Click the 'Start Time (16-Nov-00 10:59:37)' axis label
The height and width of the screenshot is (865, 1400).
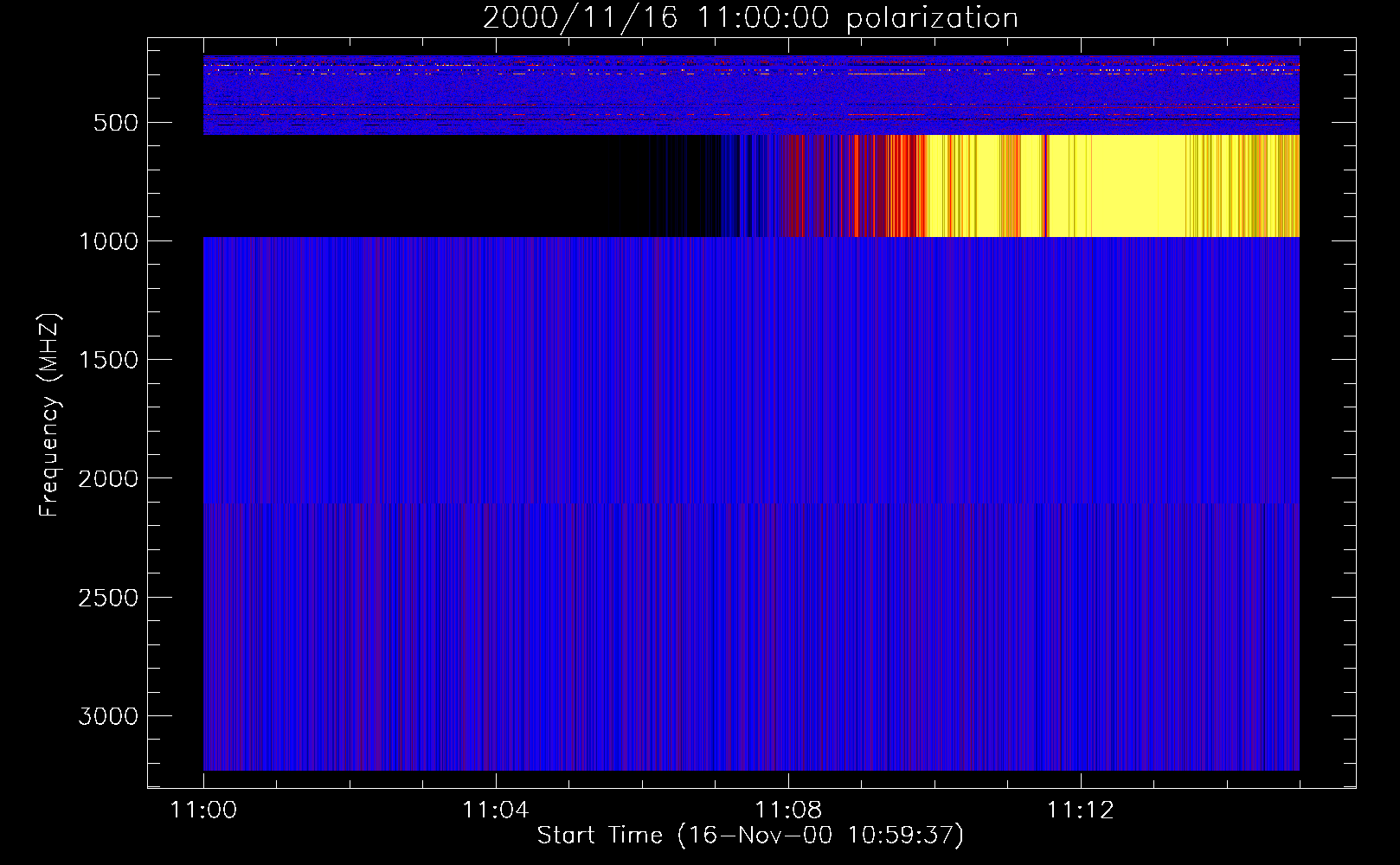750,836
